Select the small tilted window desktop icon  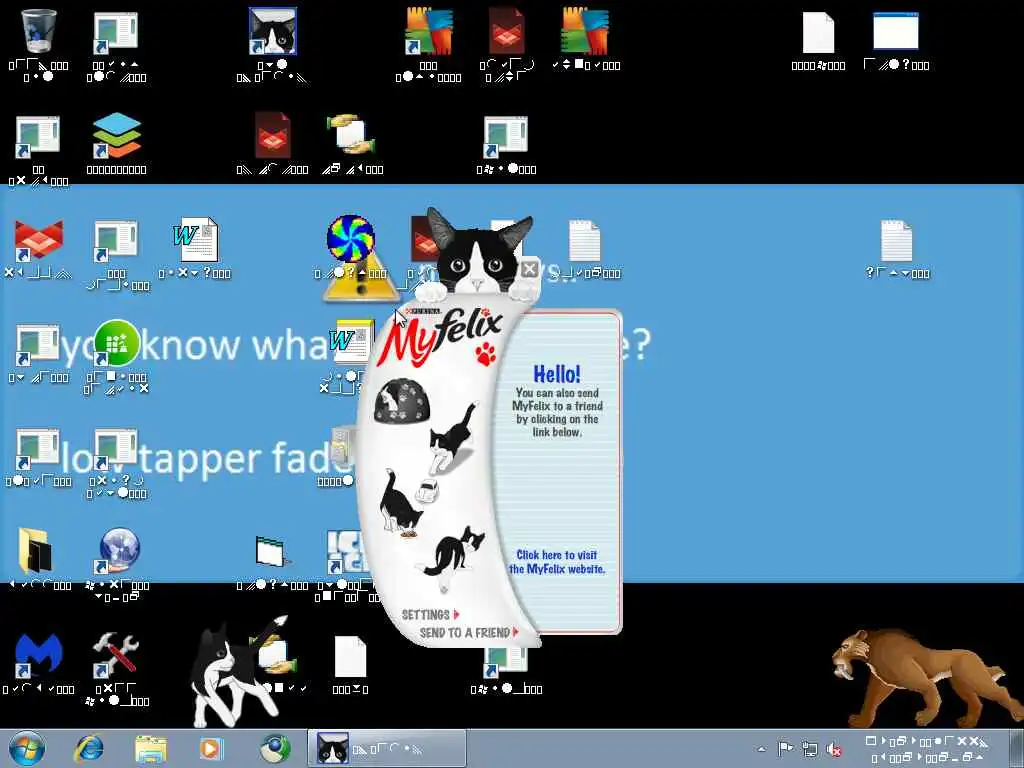[271, 551]
